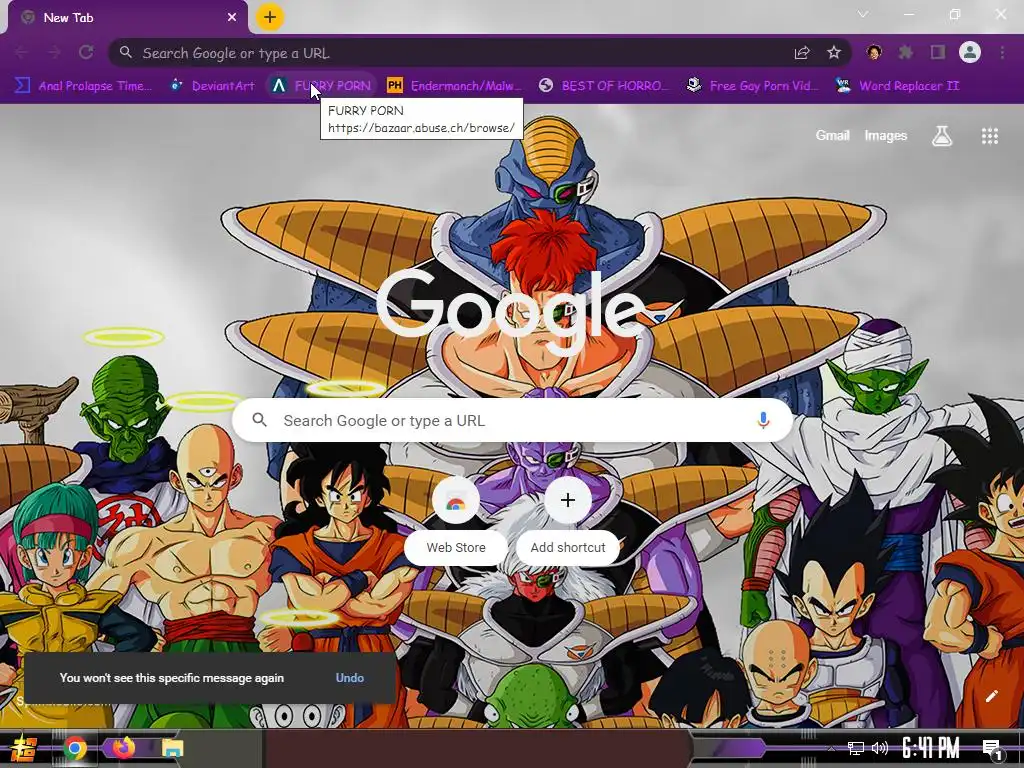The width and height of the screenshot is (1024, 768).
Task: Open the Google apps grid
Action: coord(989,136)
